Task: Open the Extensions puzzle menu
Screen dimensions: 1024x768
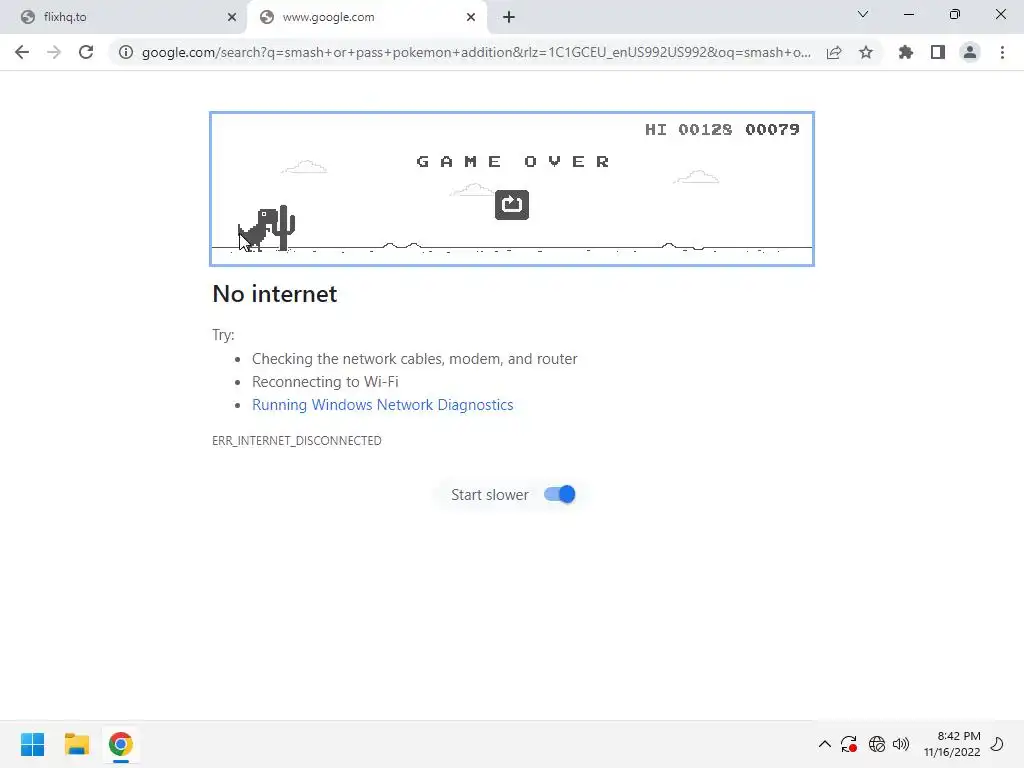Action: click(x=905, y=52)
